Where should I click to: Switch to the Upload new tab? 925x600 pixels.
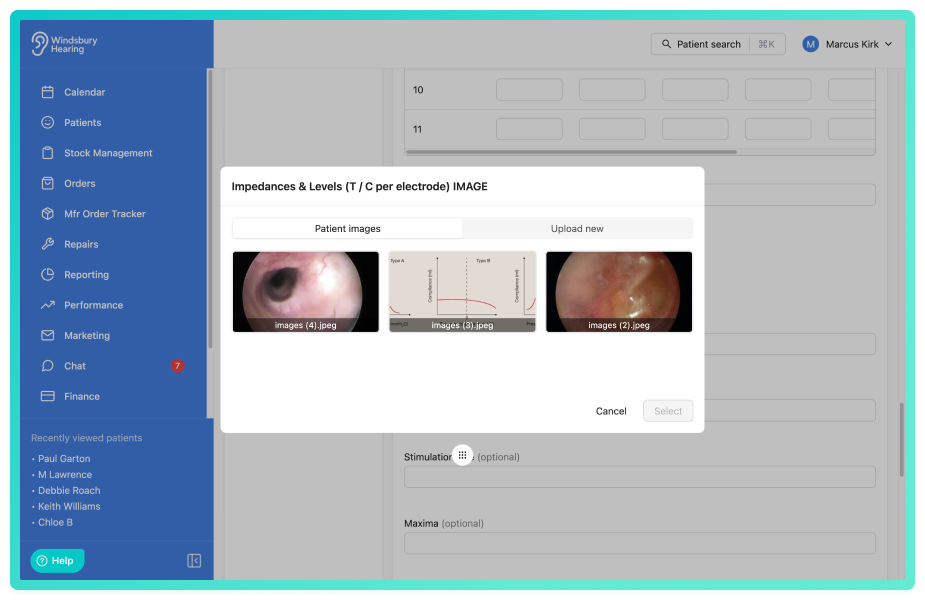click(x=577, y=228)
